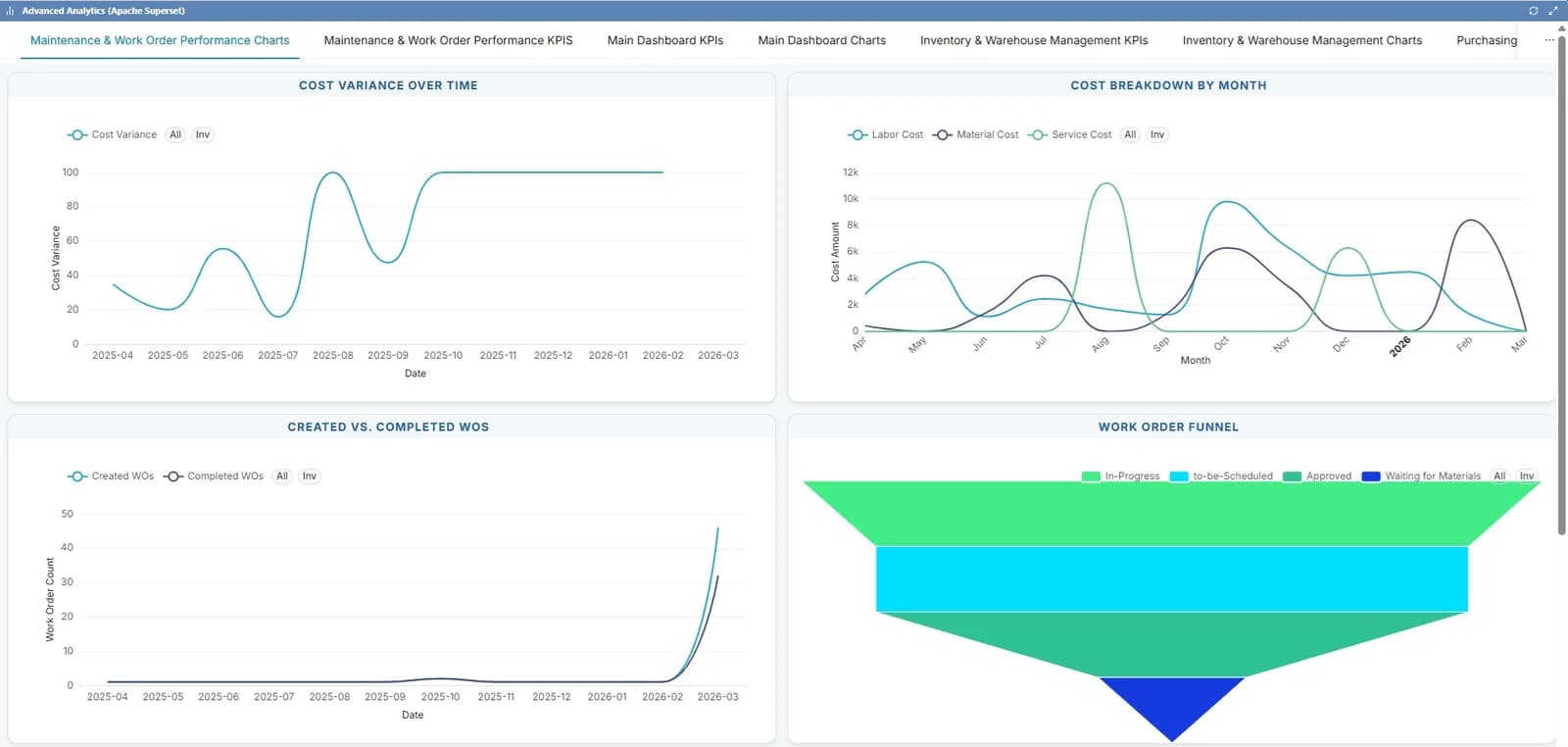Open Main Dashboard KPIs tab
The height and width of the screenshot is (747, 1568).
(665, 40)
